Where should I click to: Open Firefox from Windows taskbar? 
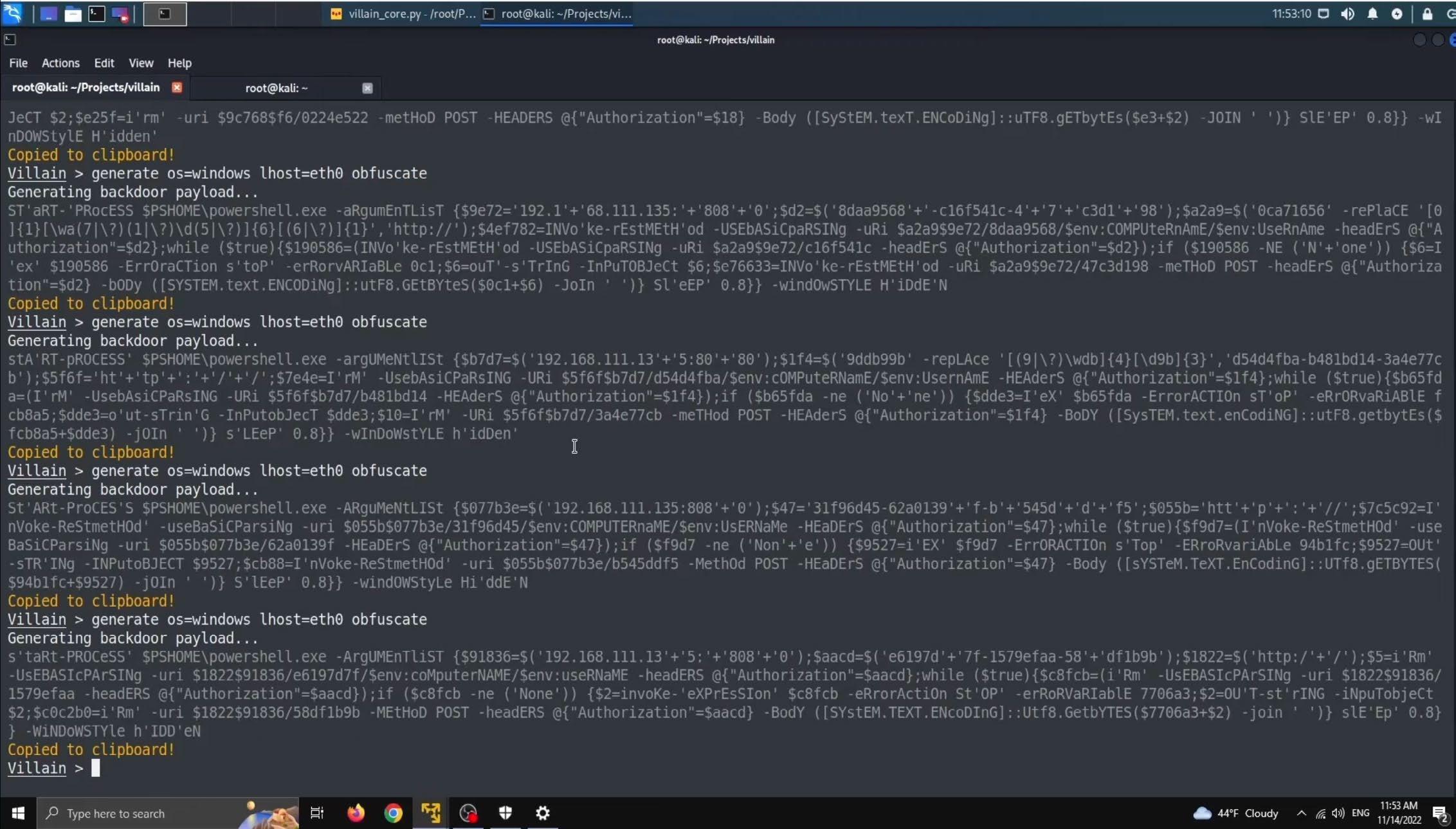(356, 813)
